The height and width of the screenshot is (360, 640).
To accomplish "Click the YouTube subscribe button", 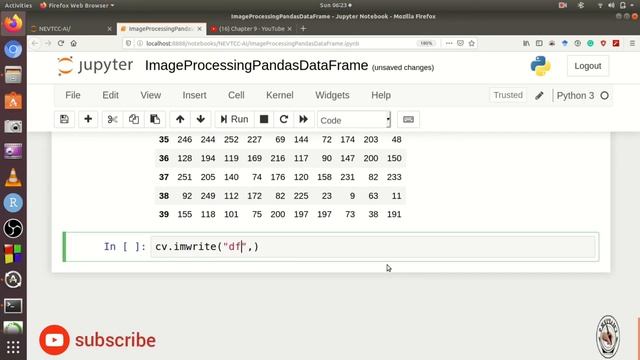I will click(x=98, y=340).
